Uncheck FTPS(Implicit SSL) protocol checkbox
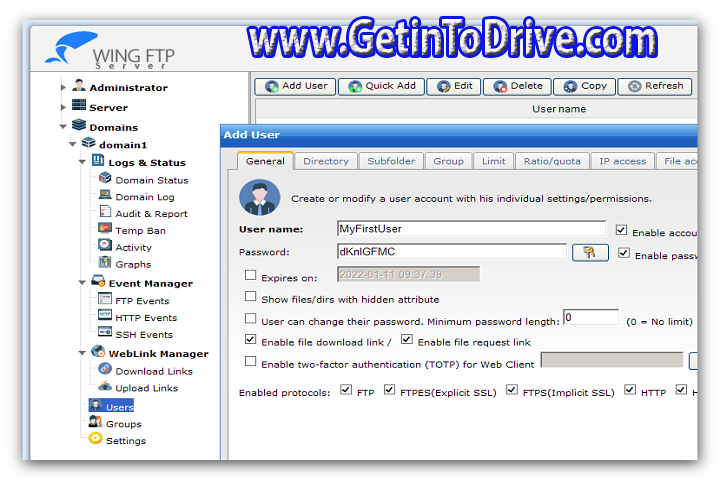The height and width of the screenshot is (480, 720). [512, 390]
